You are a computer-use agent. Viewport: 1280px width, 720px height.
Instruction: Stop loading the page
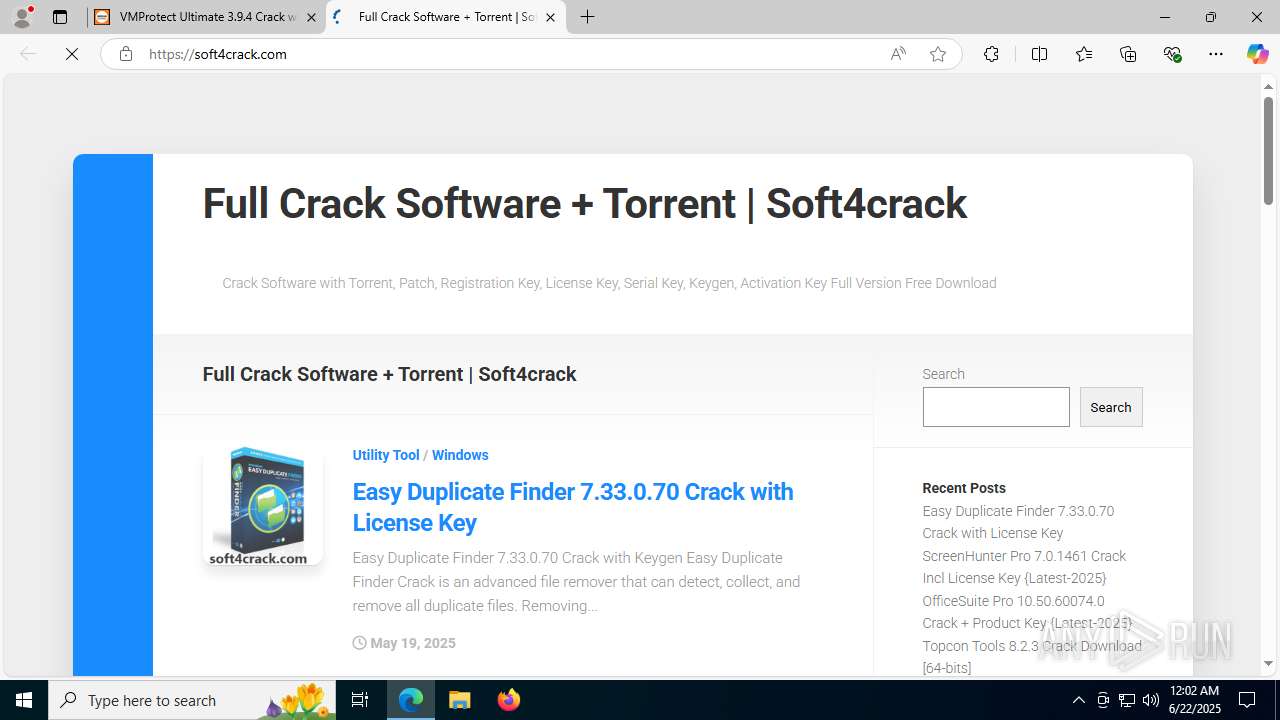[72, 54]
